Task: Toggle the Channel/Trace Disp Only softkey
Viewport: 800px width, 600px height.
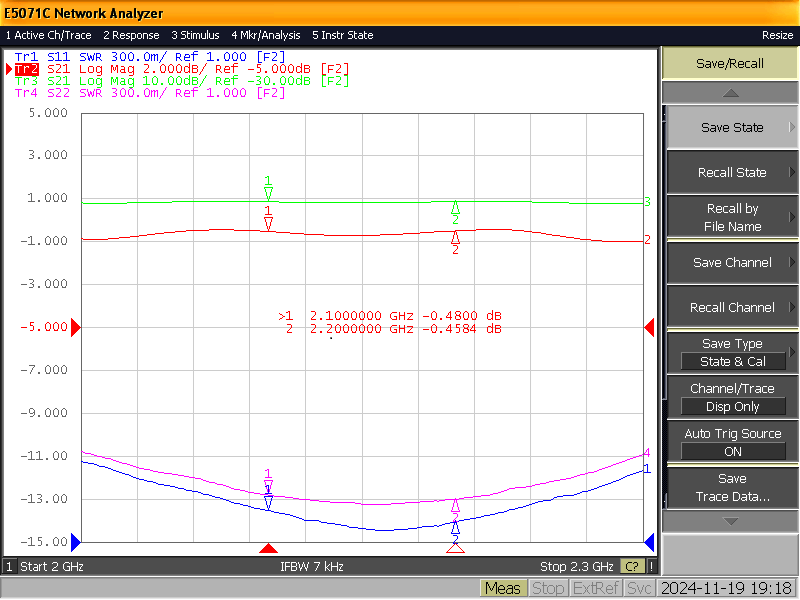Action: [733, 397]
